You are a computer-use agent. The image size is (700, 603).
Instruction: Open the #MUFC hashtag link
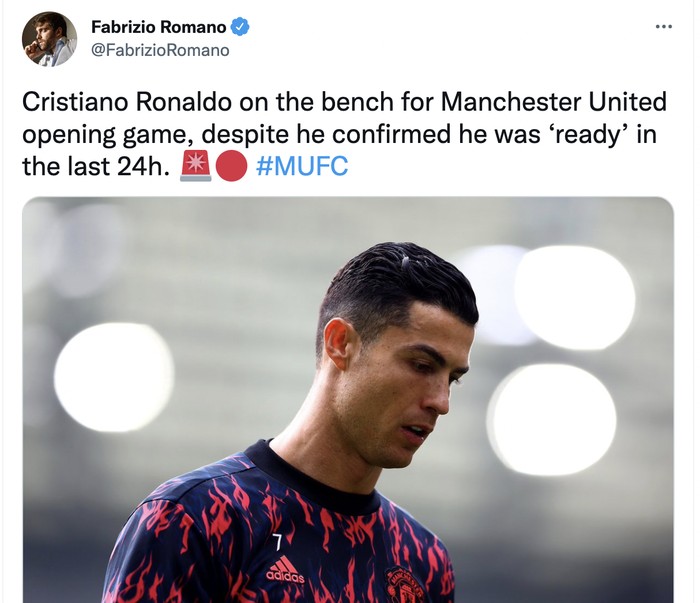pyautogui.click(x=302, y=166)
